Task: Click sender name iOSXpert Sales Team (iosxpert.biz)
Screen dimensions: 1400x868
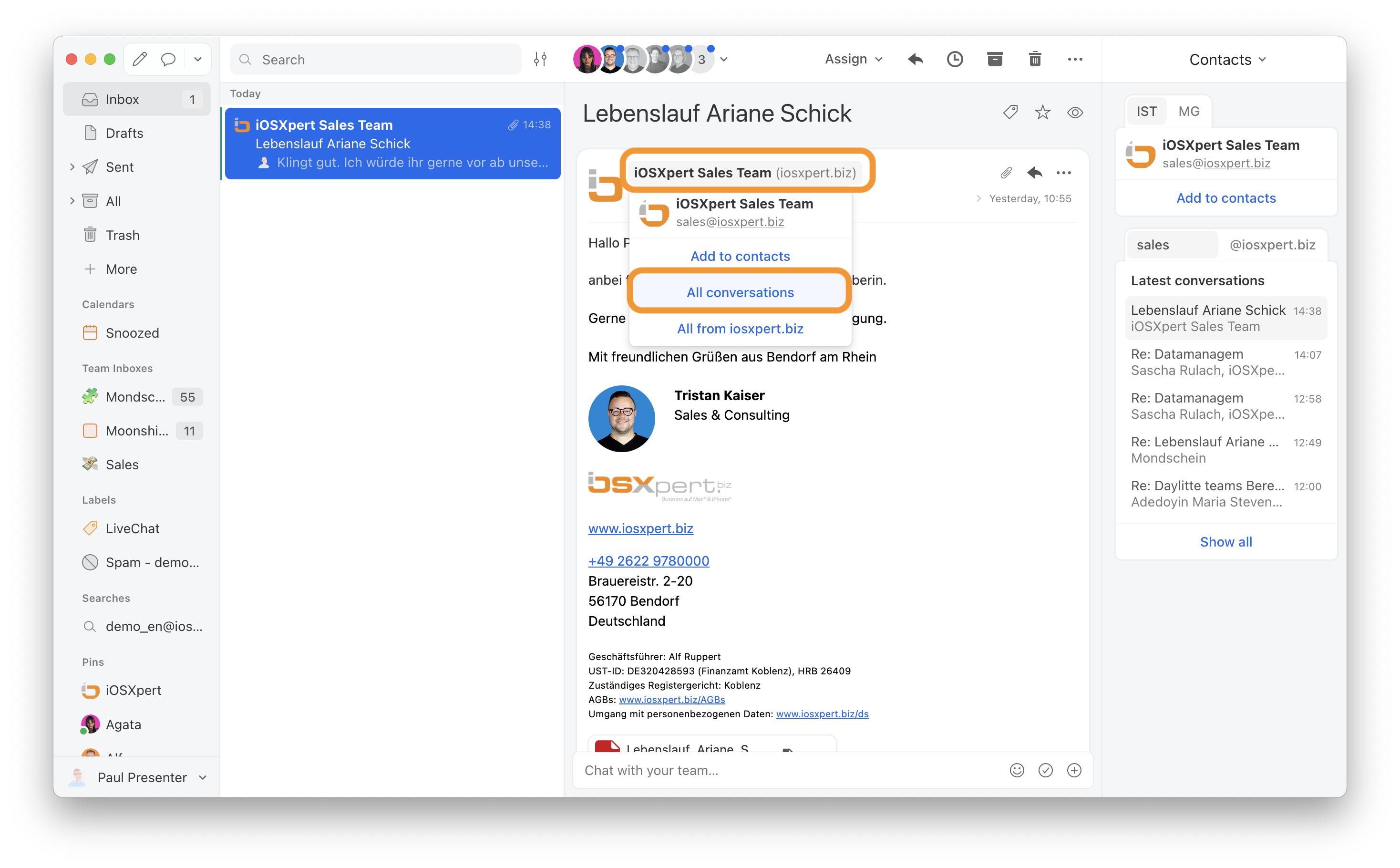Action: coord(744,173)
